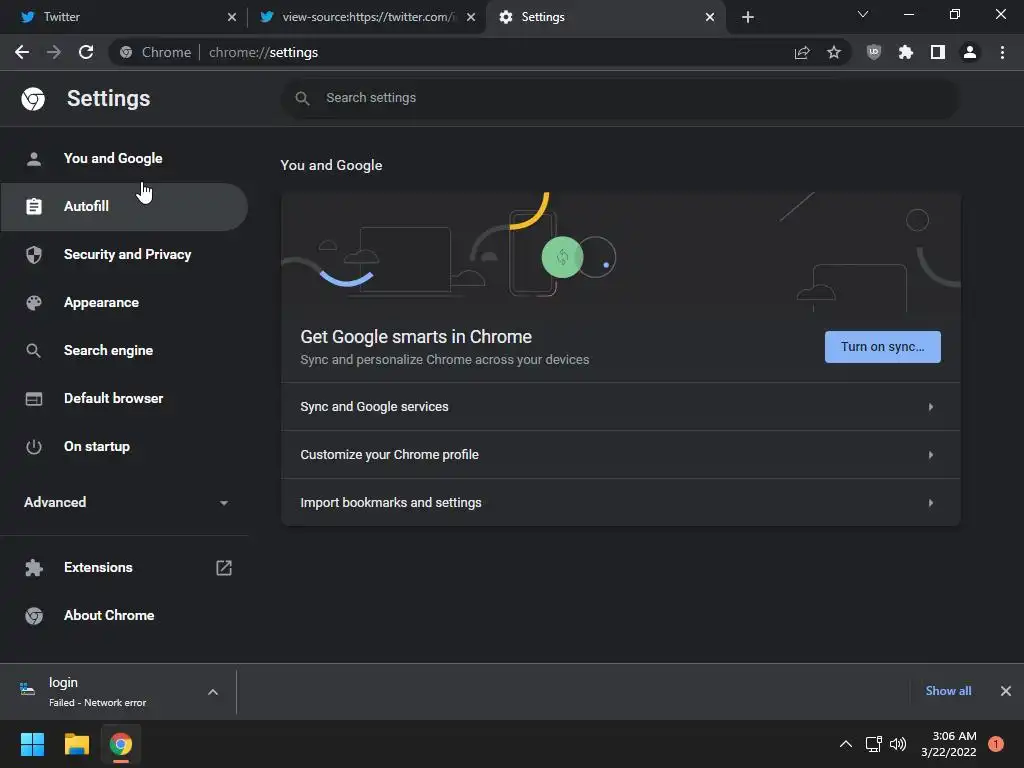Open the network status tray icon

click(873, 744)
